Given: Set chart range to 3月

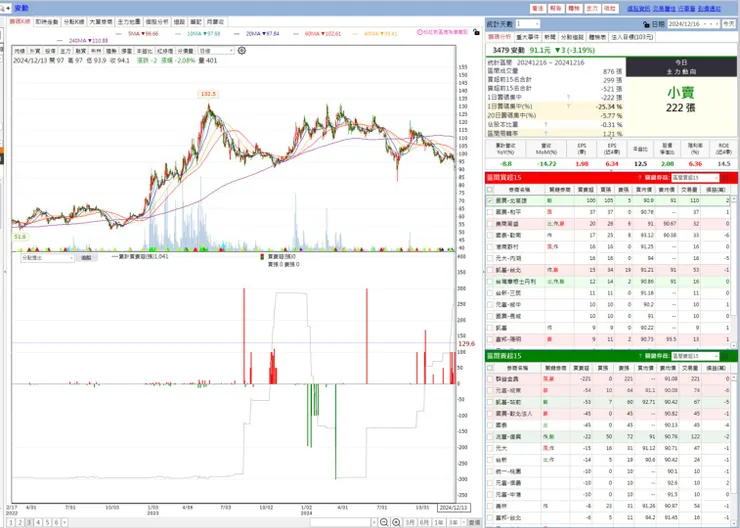Looking at the screenshot, I should (x=410, y=522).
